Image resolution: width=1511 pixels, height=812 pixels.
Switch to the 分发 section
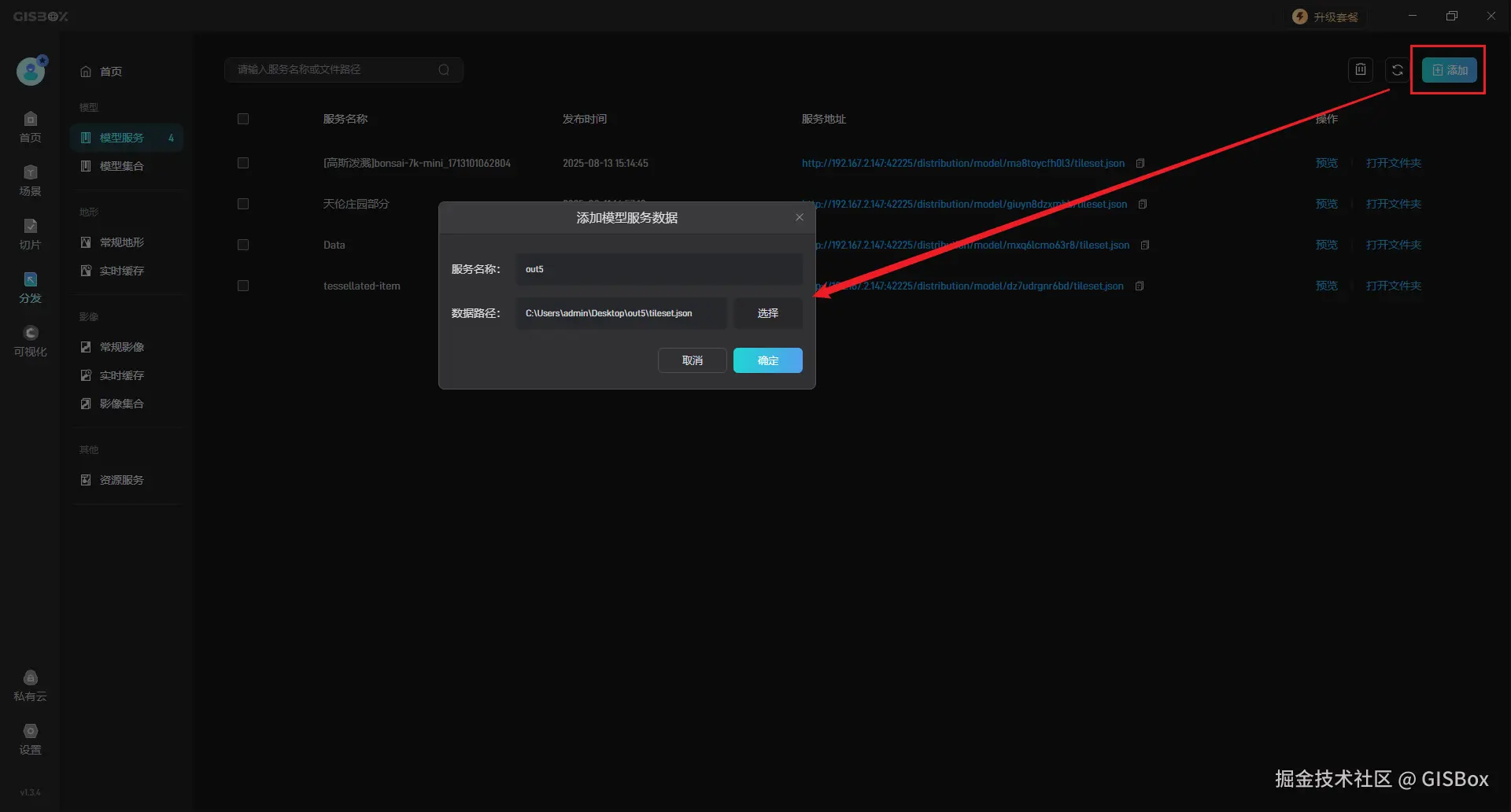[x=30, y=288]
